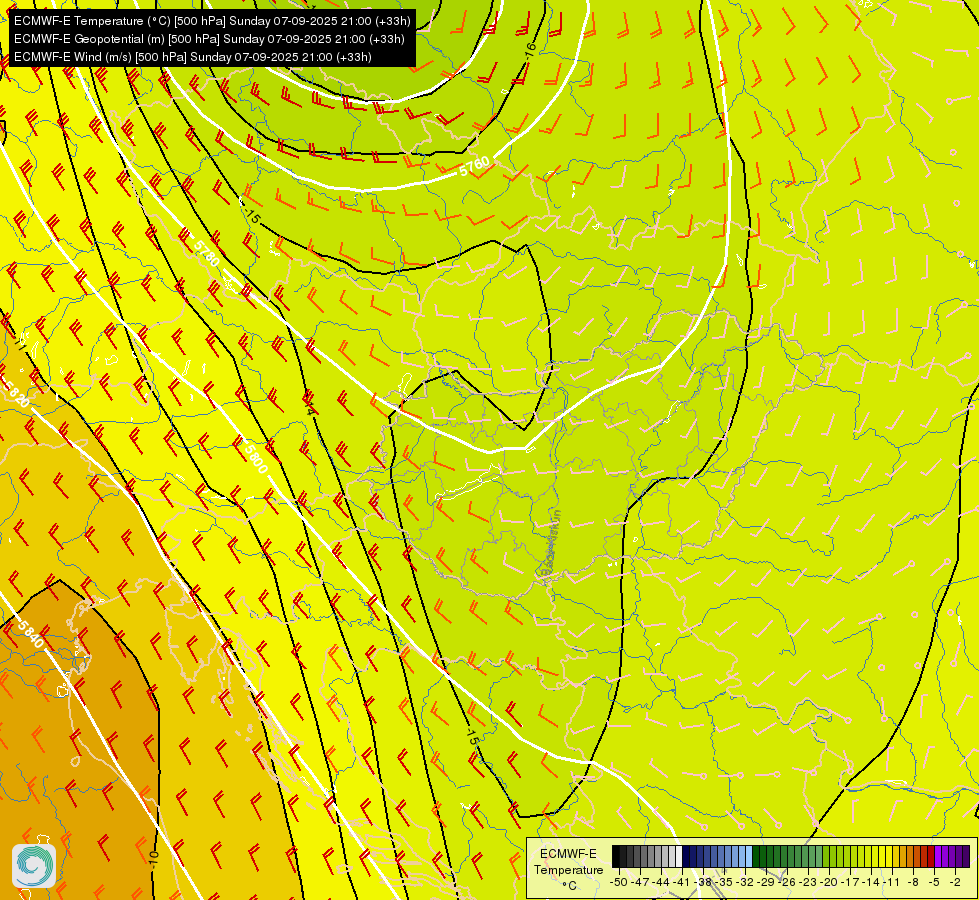Click the legend title ECMWF-E Temperature
The height and width of the screenshot is (900, 979).
pos(568,862)
